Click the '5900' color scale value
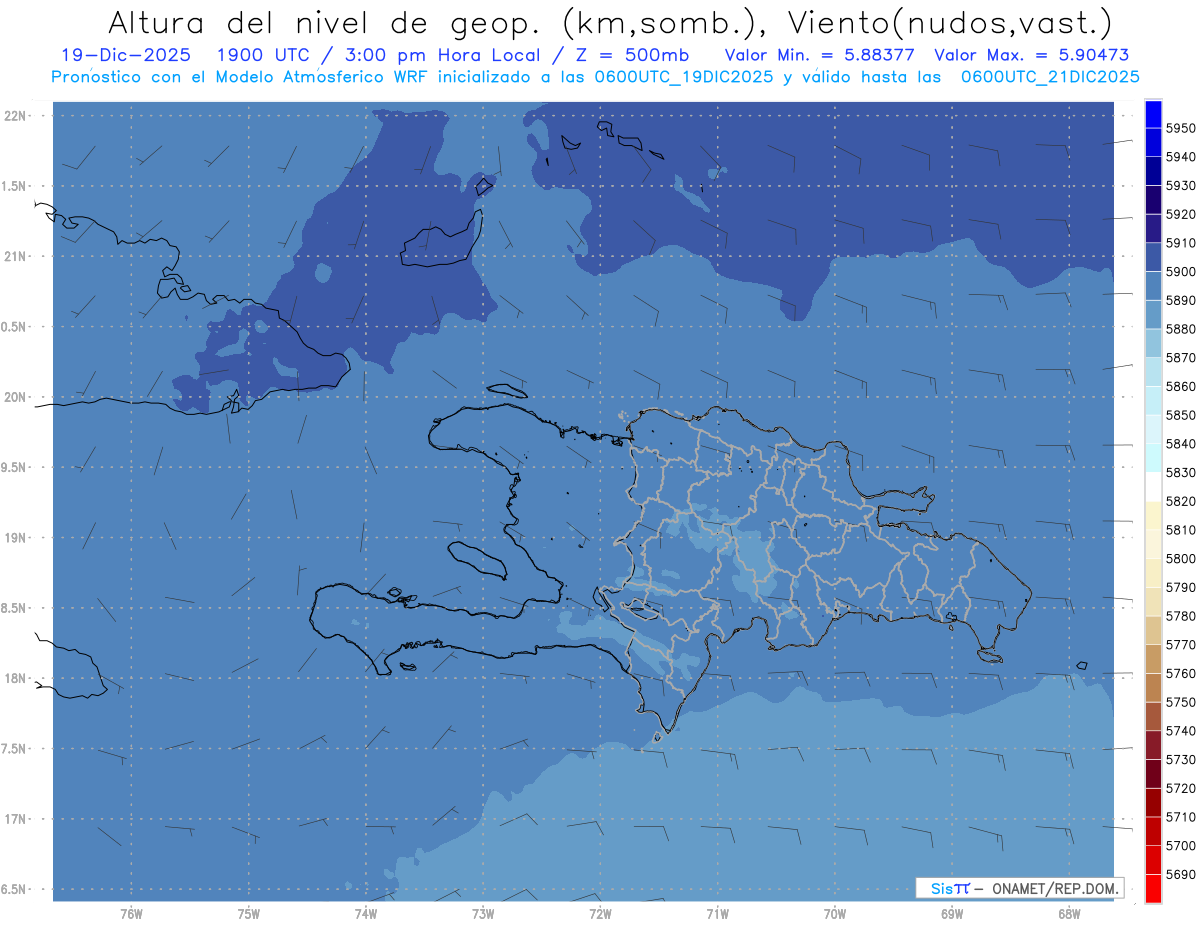This screenshot has height=927, width=1200. pos(1180,272)
